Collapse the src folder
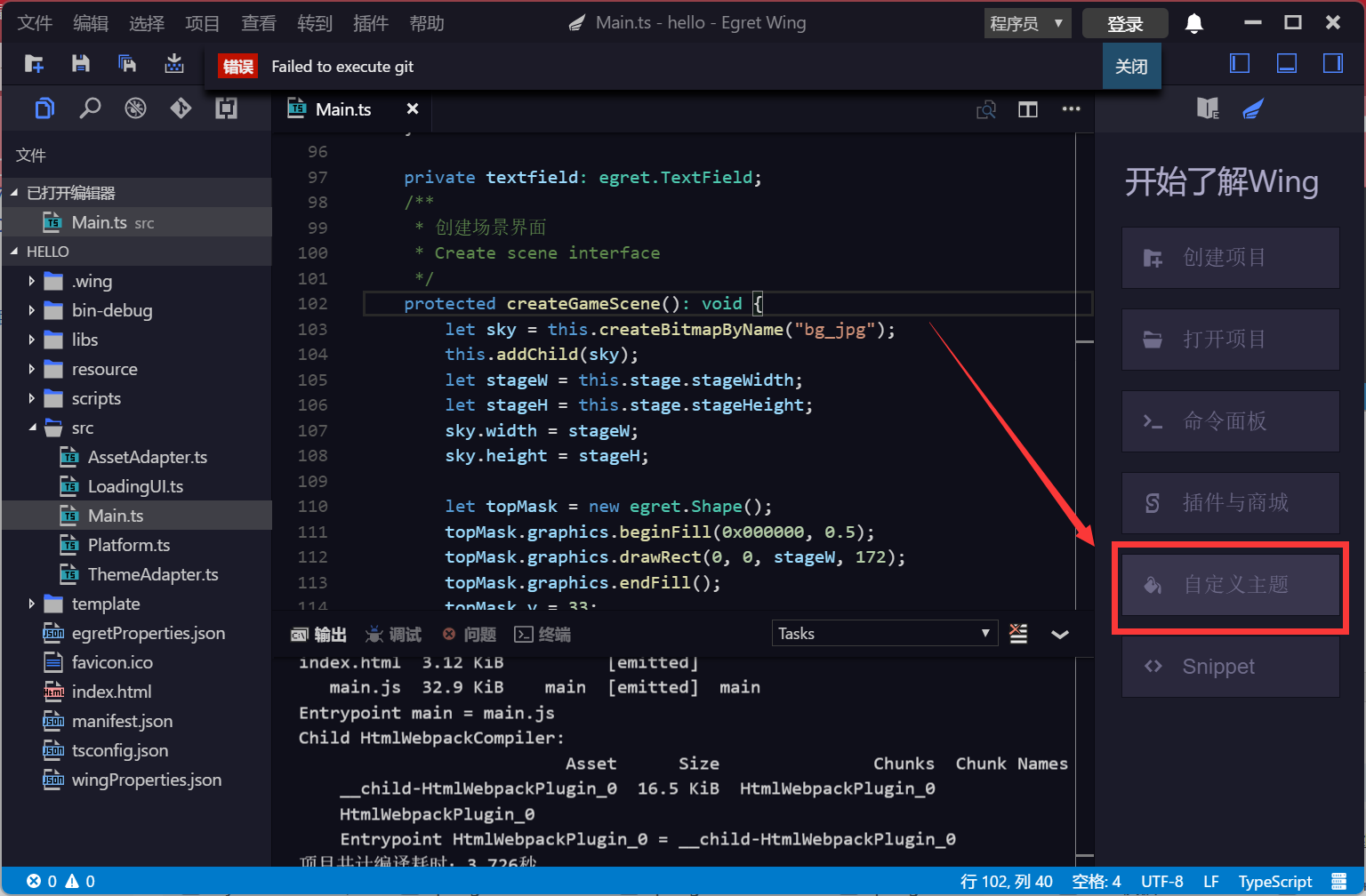Image resolution: width=1366 pixels, height=896 pixels. 137,428
